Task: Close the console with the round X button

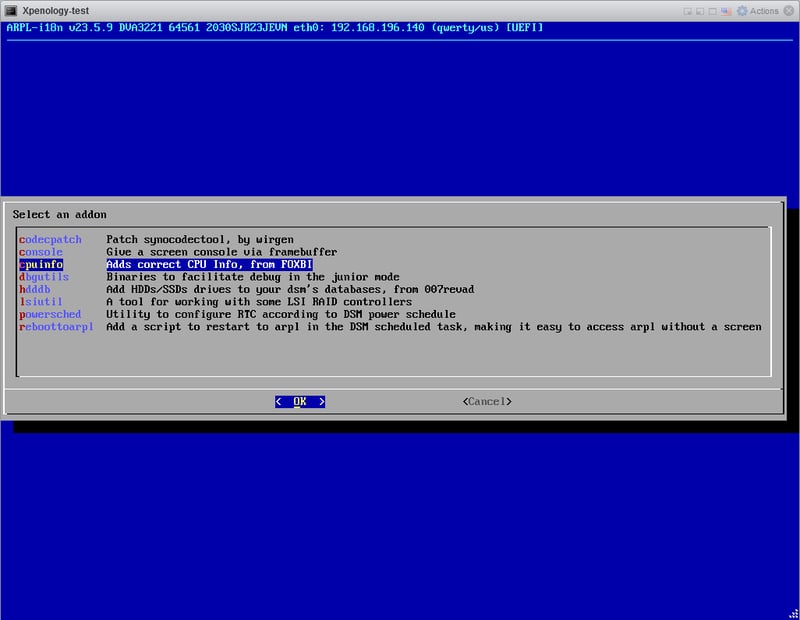Action: click(x=789, y=10)
